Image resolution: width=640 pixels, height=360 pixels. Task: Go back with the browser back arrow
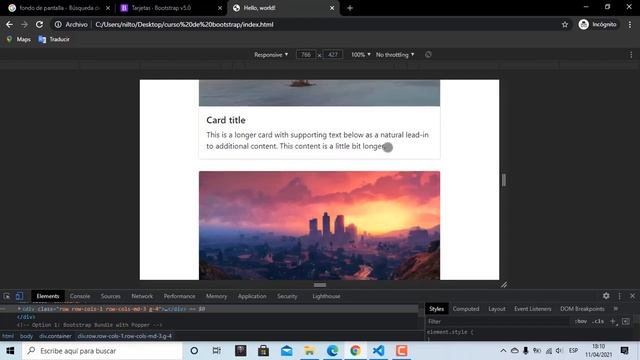coord(9,24)
